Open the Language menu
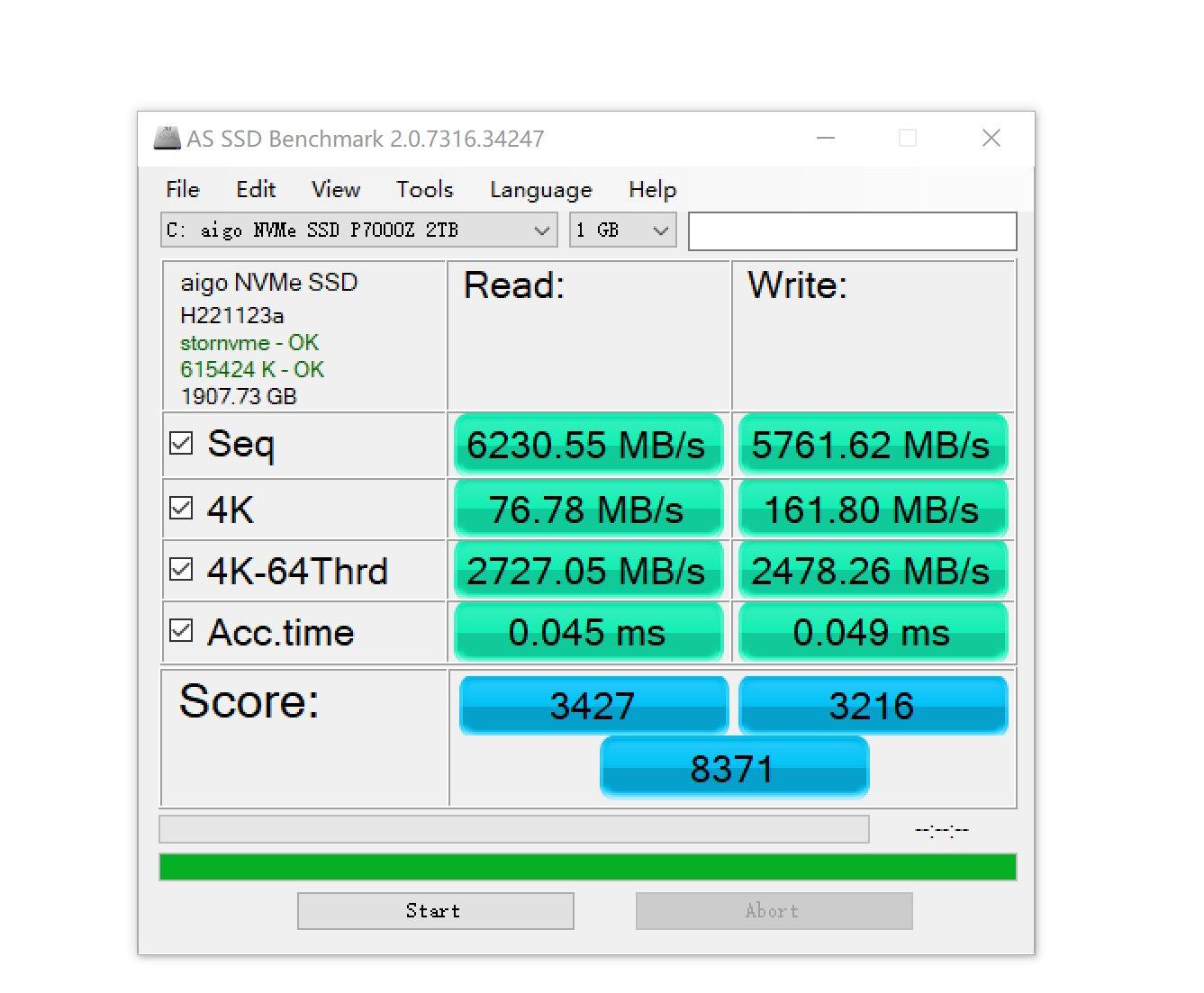This screenshot has height=993, width=1204. click(541, 190)
